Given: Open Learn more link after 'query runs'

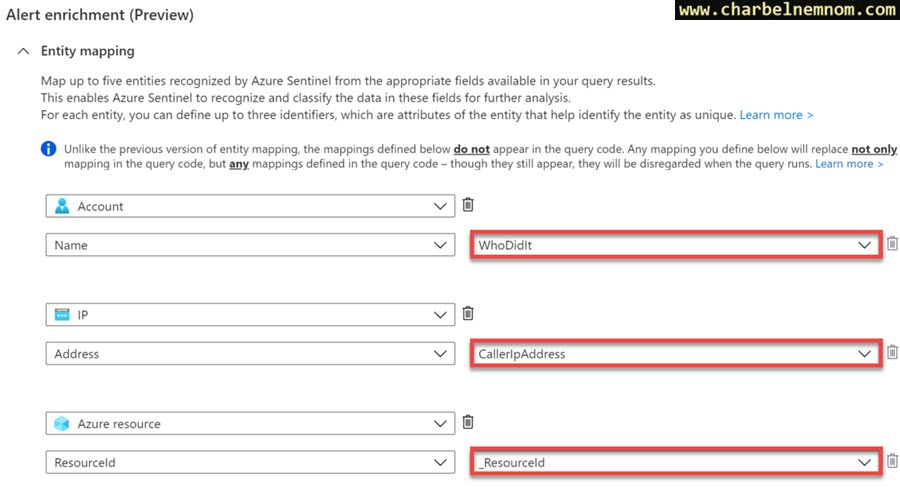Looking at the screenshot, I should click(x=849, y=164).
